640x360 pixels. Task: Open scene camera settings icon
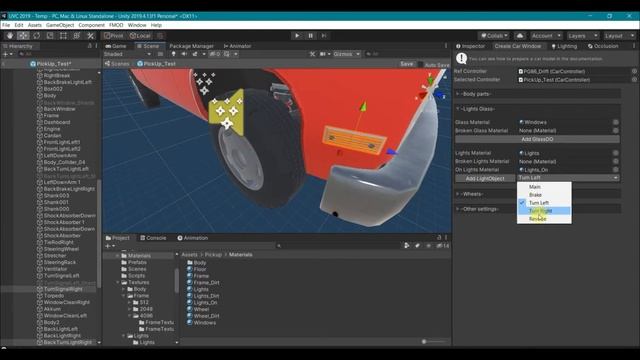click(324, 54)
